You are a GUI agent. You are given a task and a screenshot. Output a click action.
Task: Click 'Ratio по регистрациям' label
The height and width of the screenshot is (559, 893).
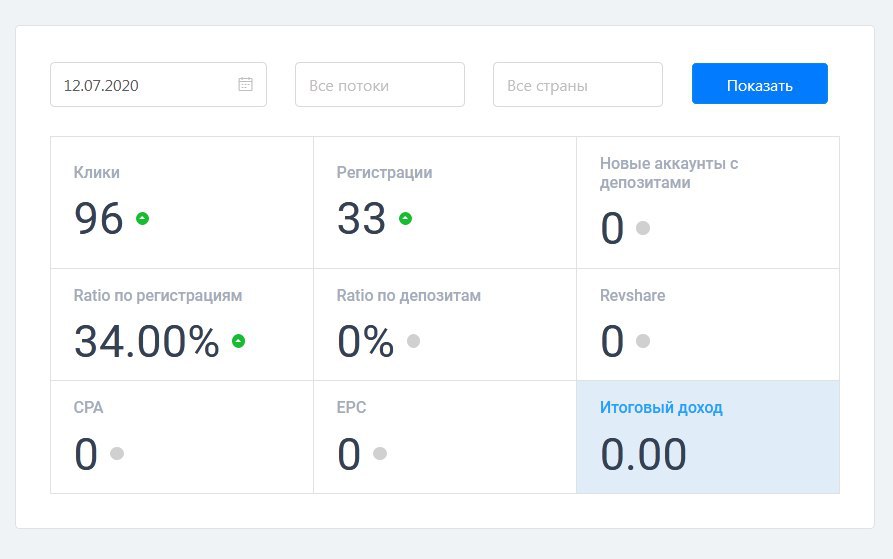[x=158, y=295]
